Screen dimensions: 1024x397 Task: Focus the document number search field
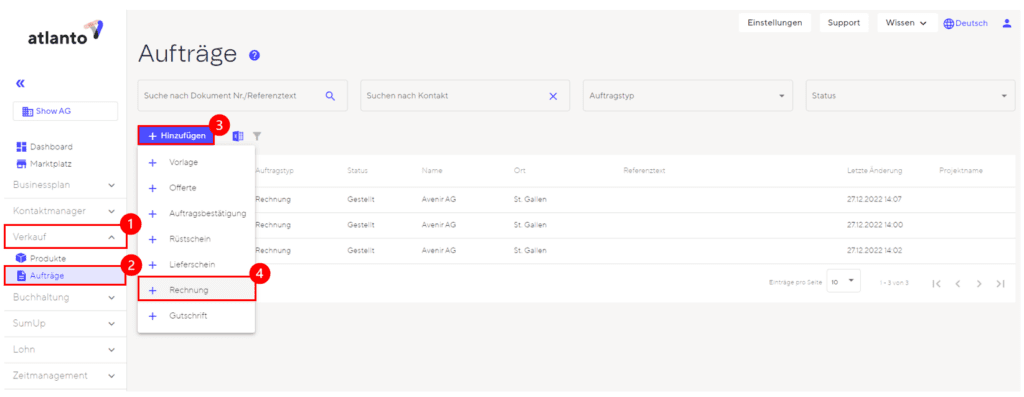(242, 96)
